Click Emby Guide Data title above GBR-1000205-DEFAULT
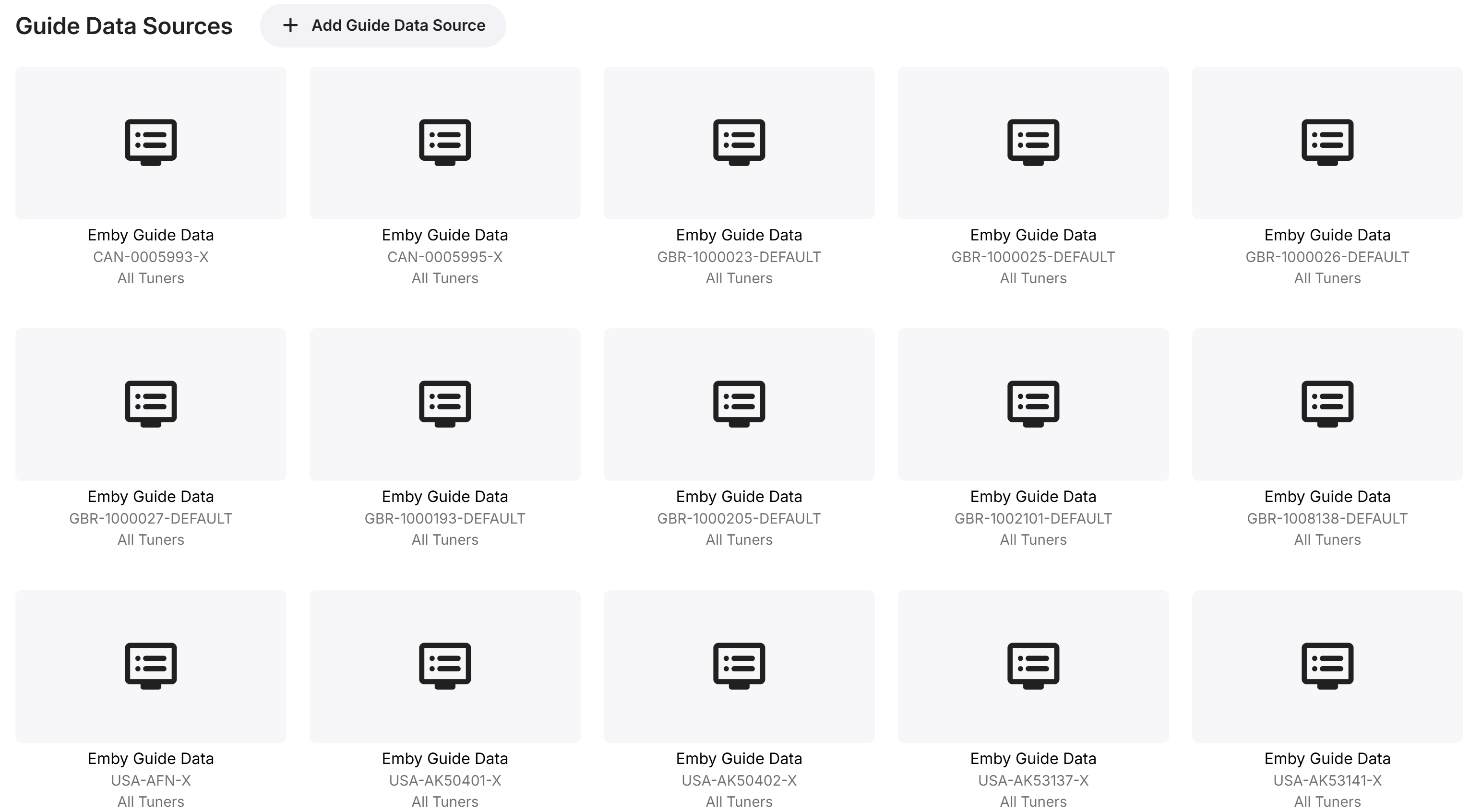This screenshot has width=1470, height=812. click(739, 496)
